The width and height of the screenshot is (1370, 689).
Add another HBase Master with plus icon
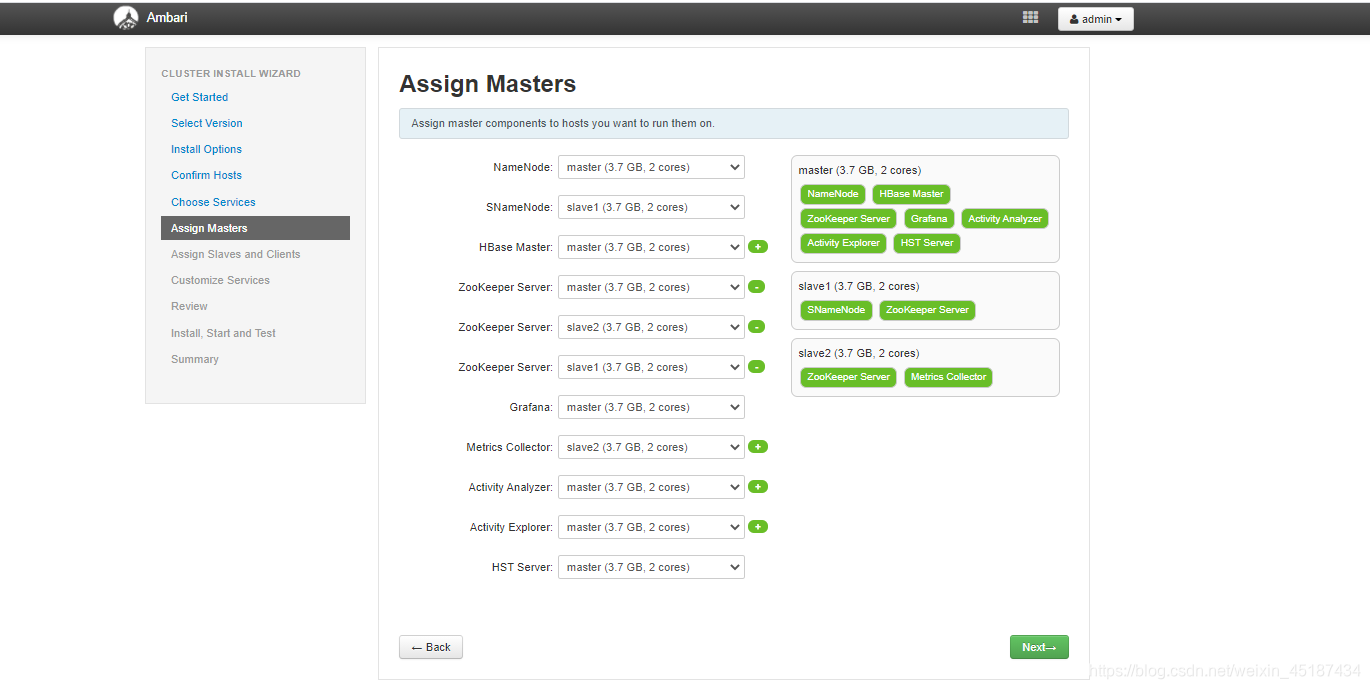pyautogui.click(x=757, y=247)
